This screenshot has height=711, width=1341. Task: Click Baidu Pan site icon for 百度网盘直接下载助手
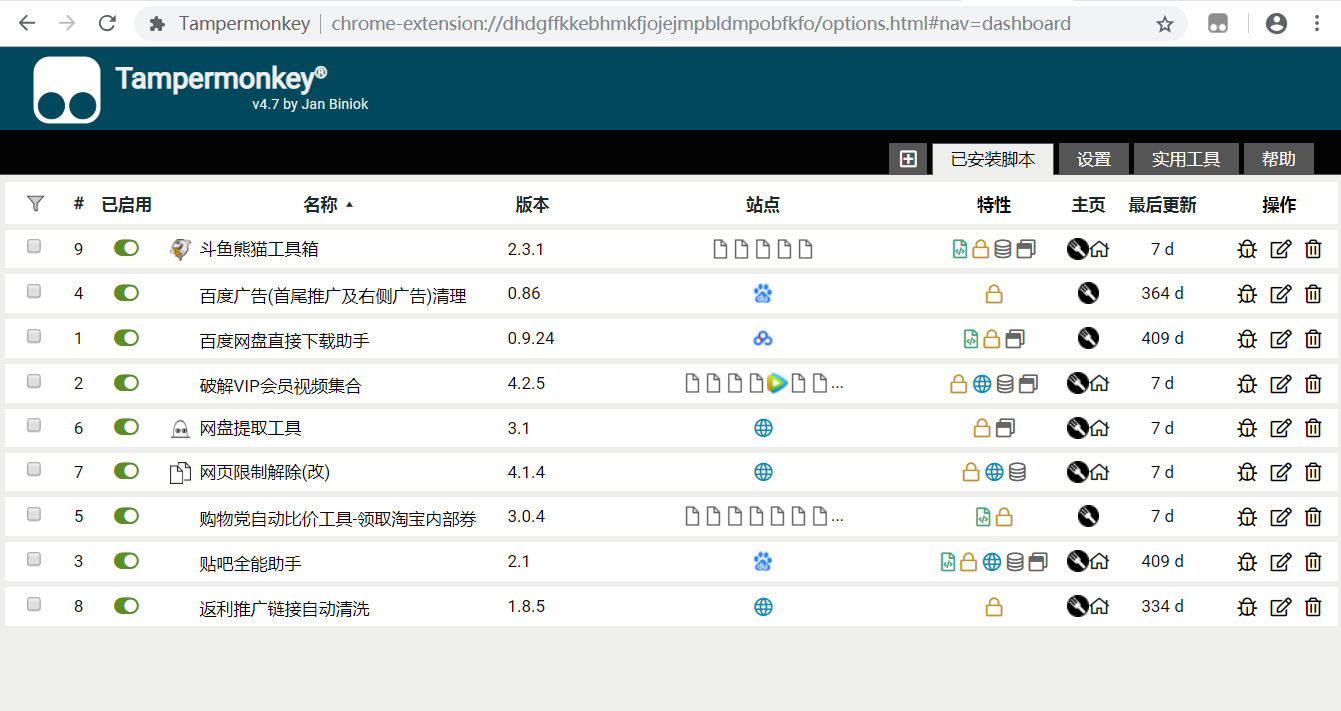763,339
